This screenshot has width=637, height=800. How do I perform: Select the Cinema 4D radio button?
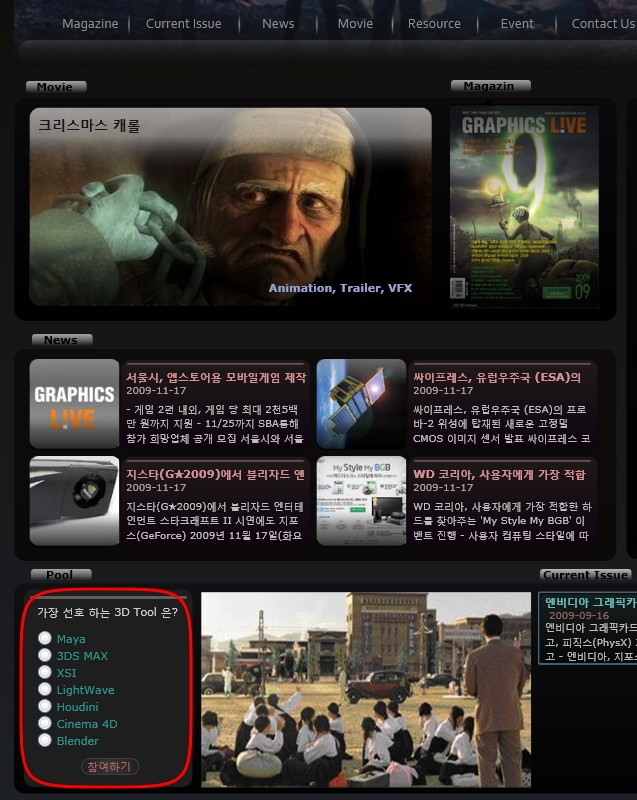[x=45, y=723]
